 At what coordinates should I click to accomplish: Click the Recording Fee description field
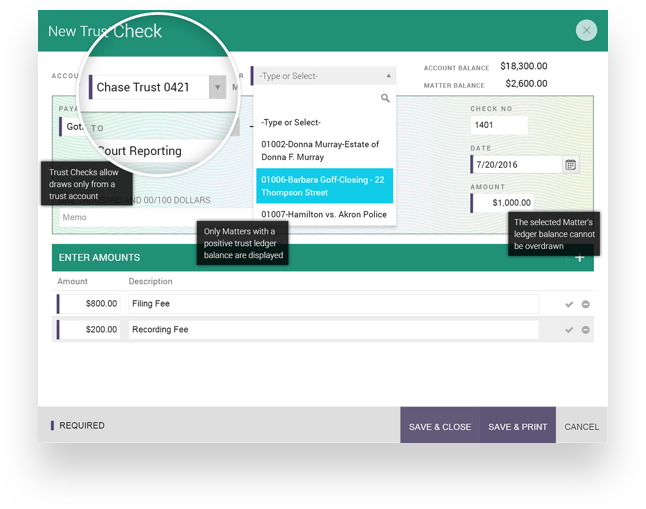(x=333, y=330)
